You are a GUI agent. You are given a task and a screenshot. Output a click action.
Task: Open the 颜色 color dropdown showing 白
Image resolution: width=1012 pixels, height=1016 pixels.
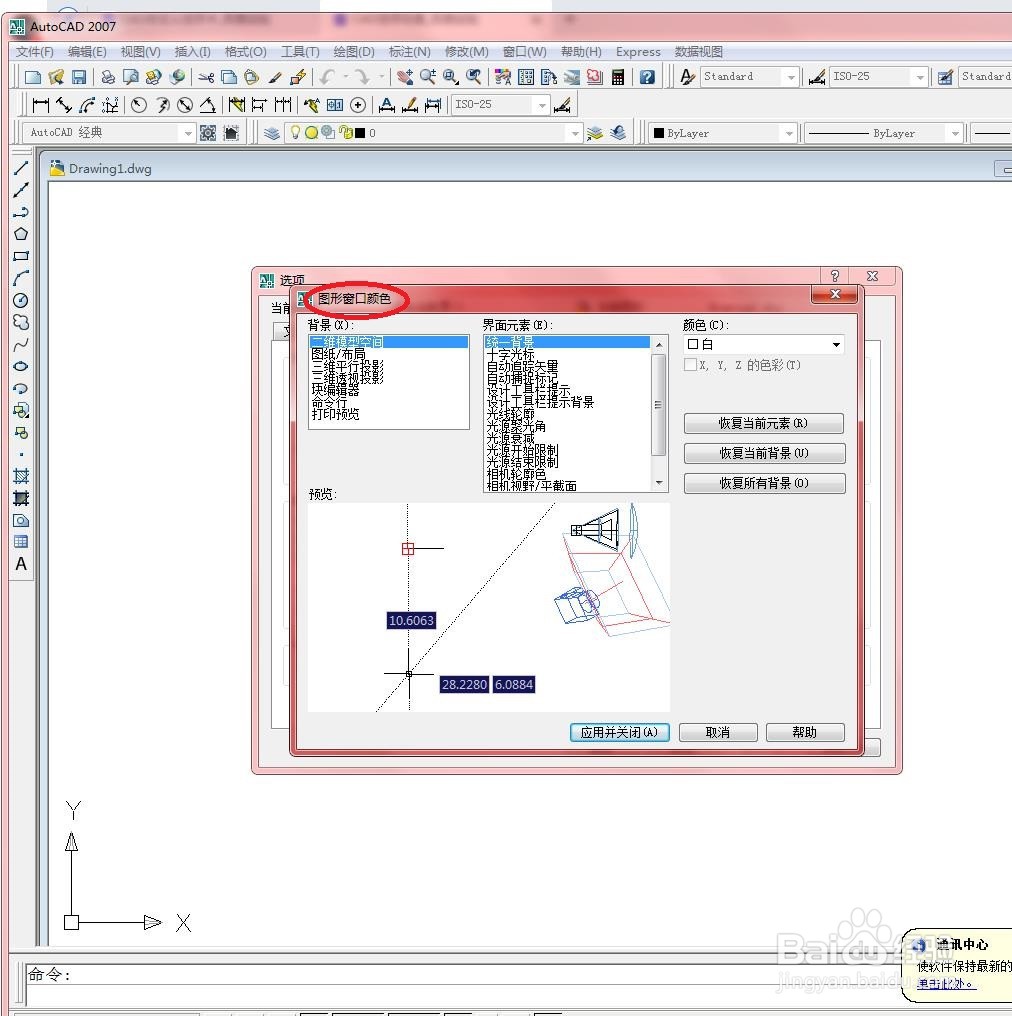765,345
